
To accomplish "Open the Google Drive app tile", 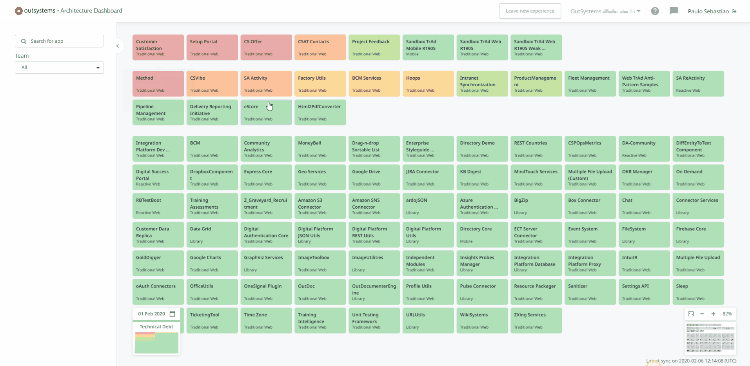I will pos(375,177).
